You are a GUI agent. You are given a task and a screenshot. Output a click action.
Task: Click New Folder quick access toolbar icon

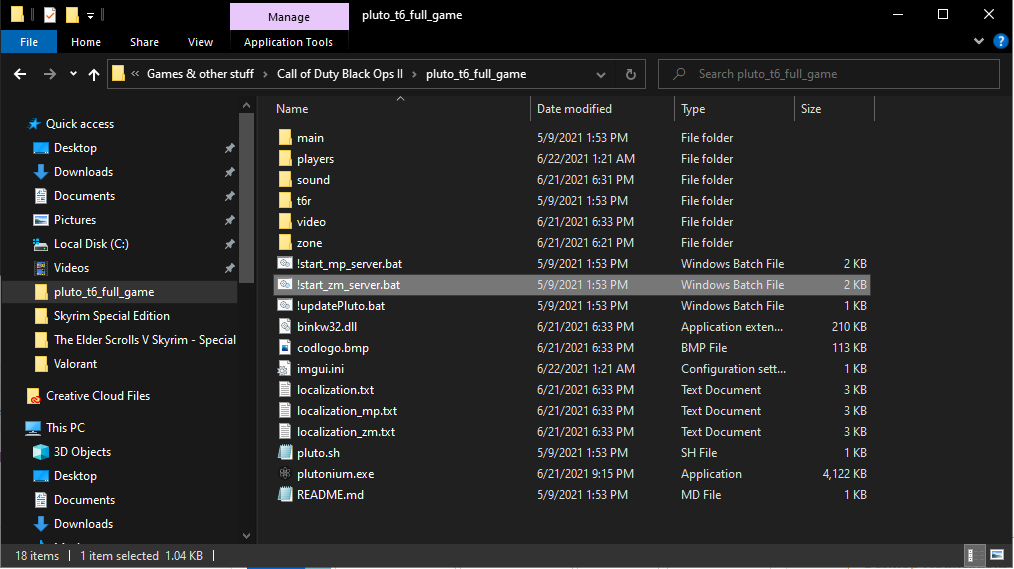(x=72, y=14)
